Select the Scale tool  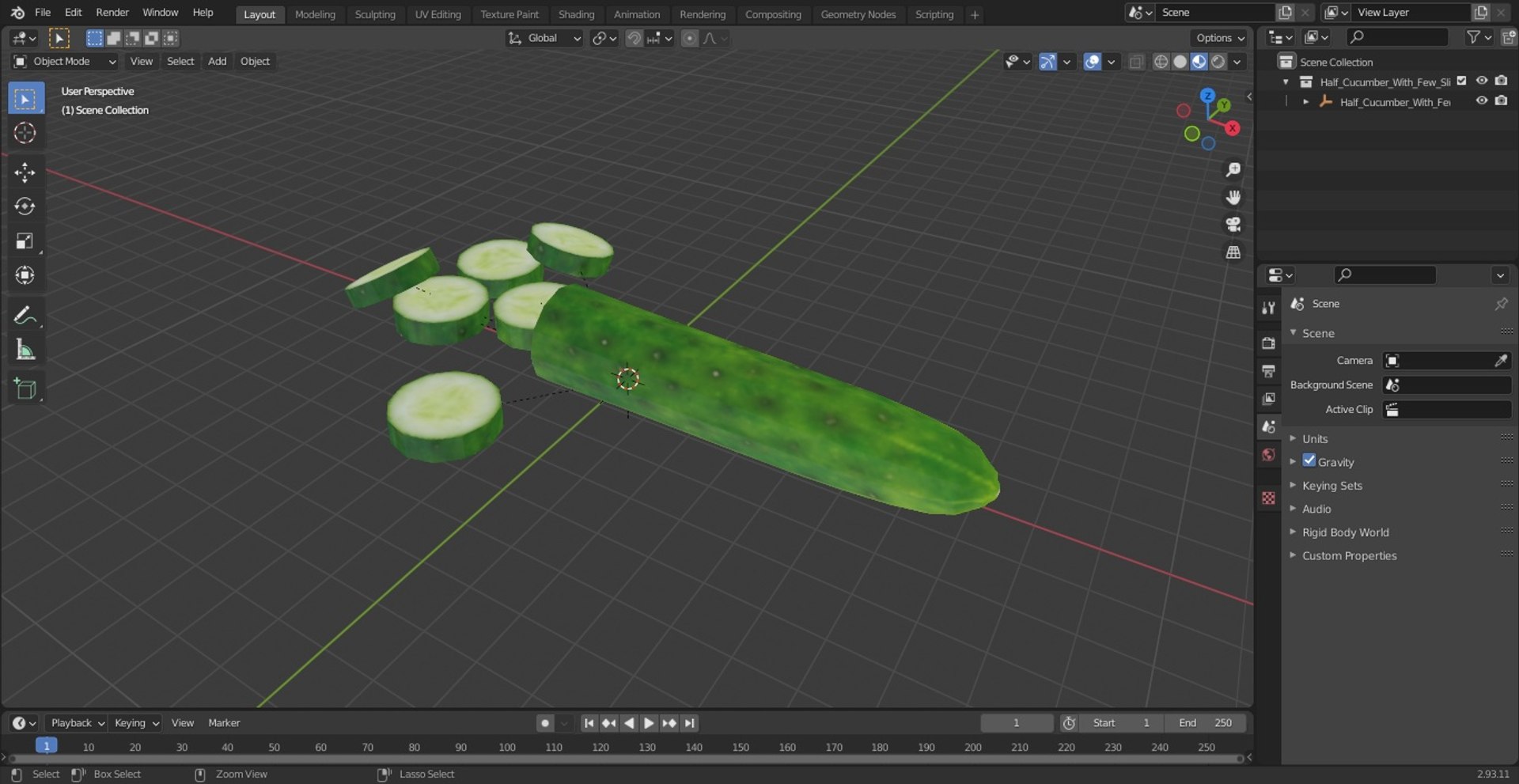(25, 241)
